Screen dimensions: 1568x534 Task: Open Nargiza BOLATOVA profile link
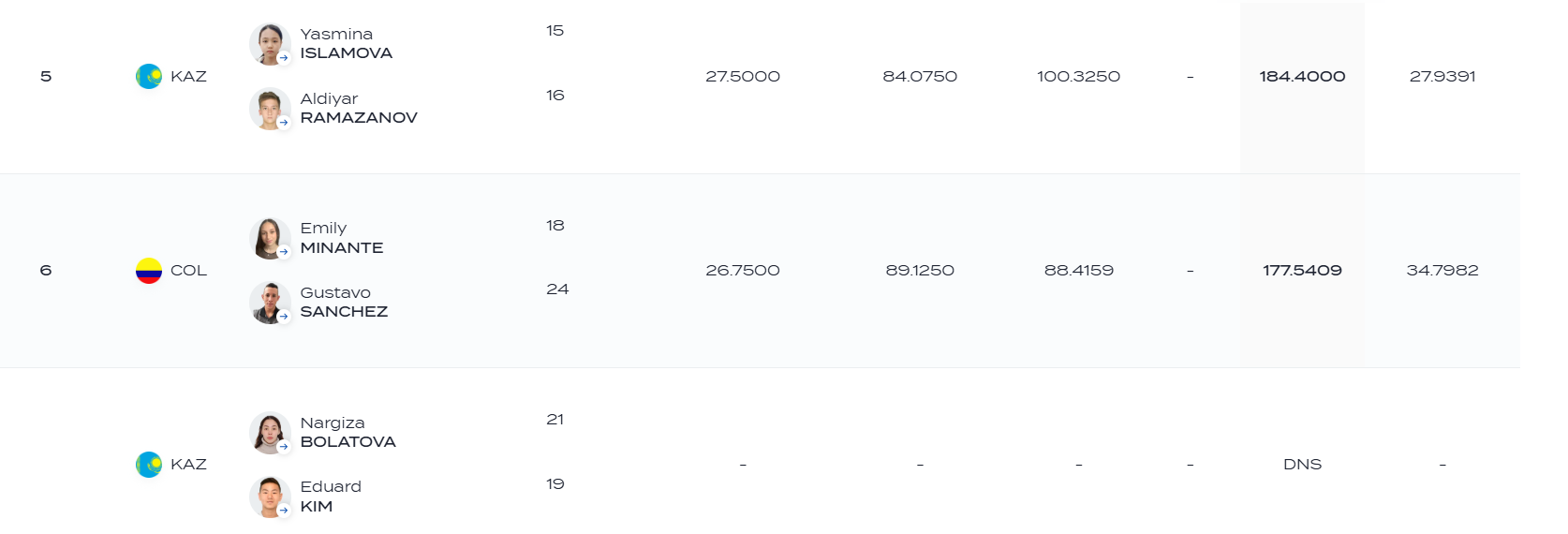[x=348, y=433]
